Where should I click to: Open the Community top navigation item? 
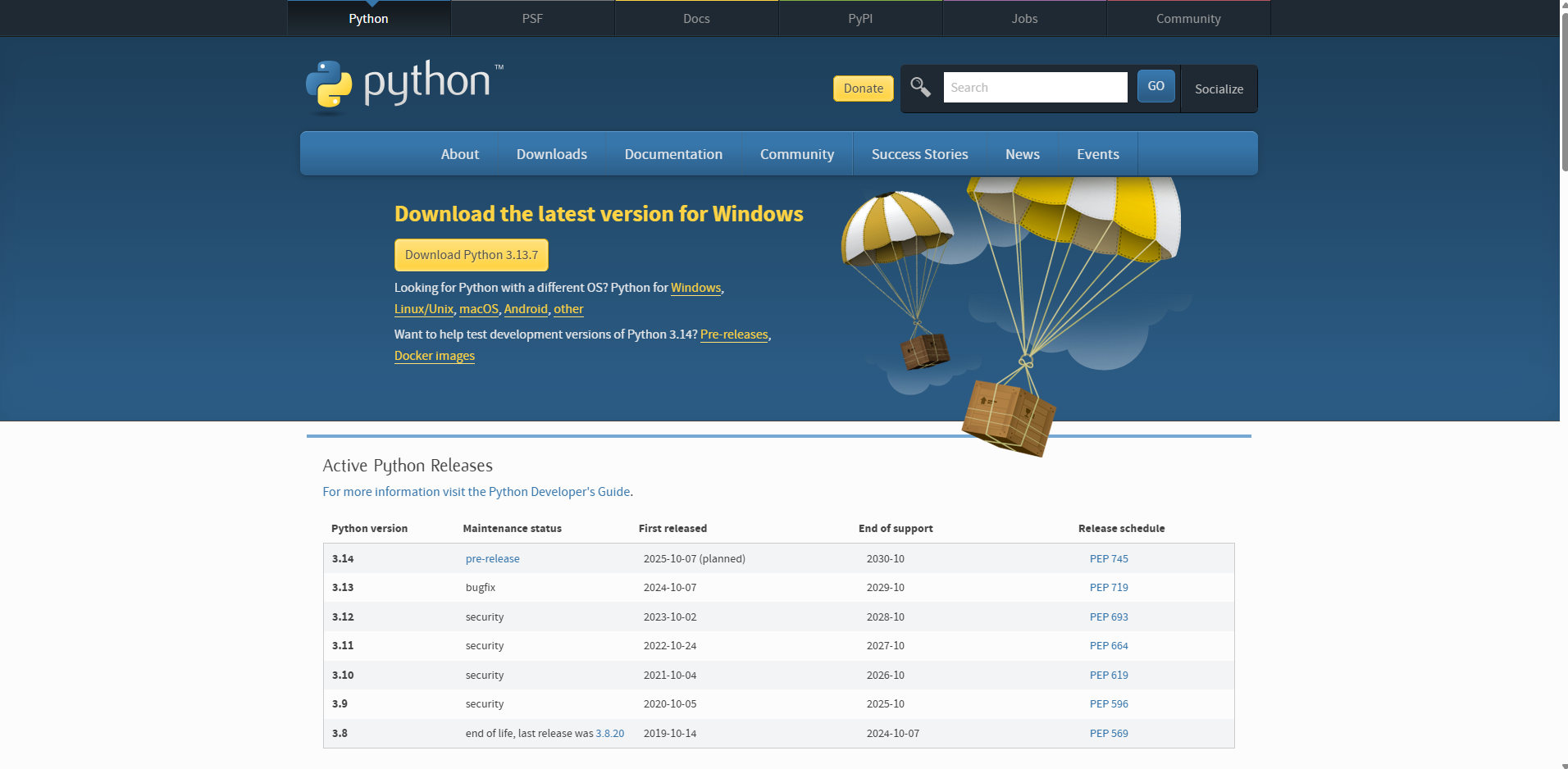pos(1187,18)
